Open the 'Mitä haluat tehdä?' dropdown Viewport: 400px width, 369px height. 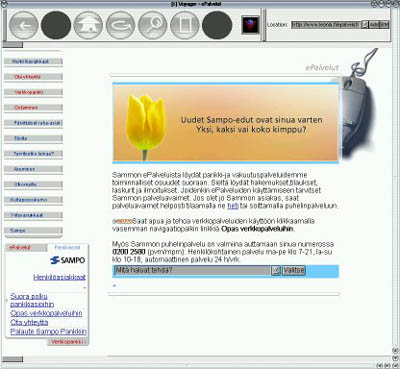pos(197,270)
